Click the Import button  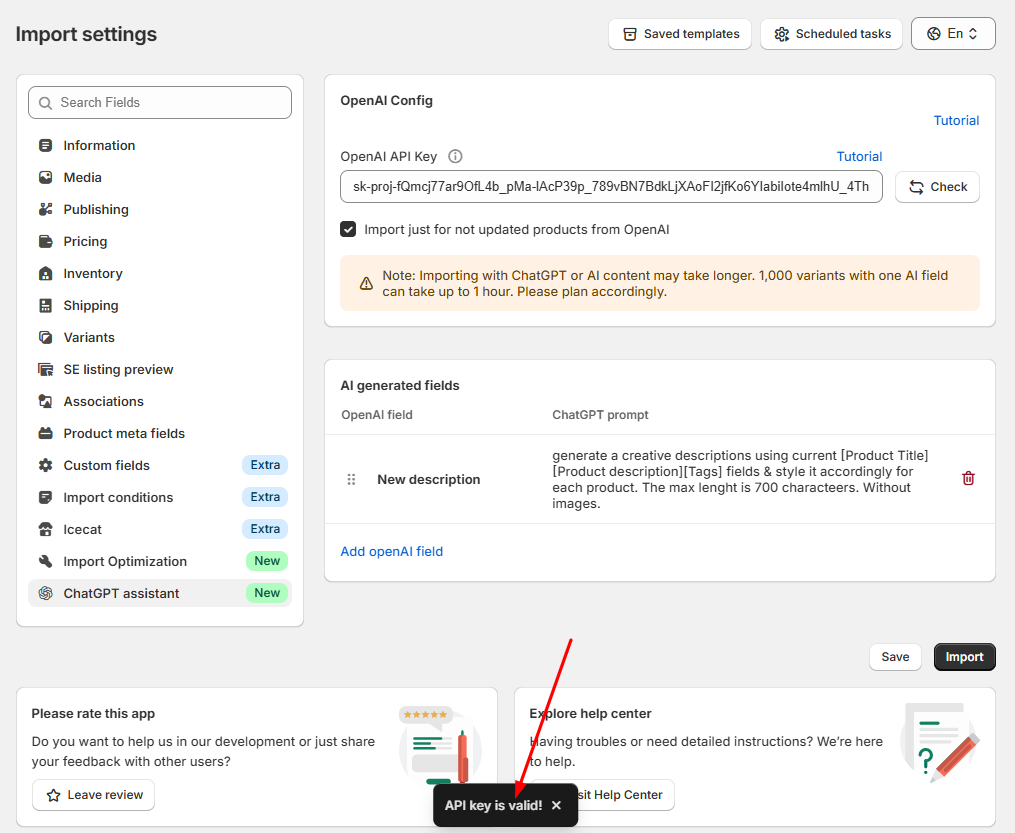point(965,657)
